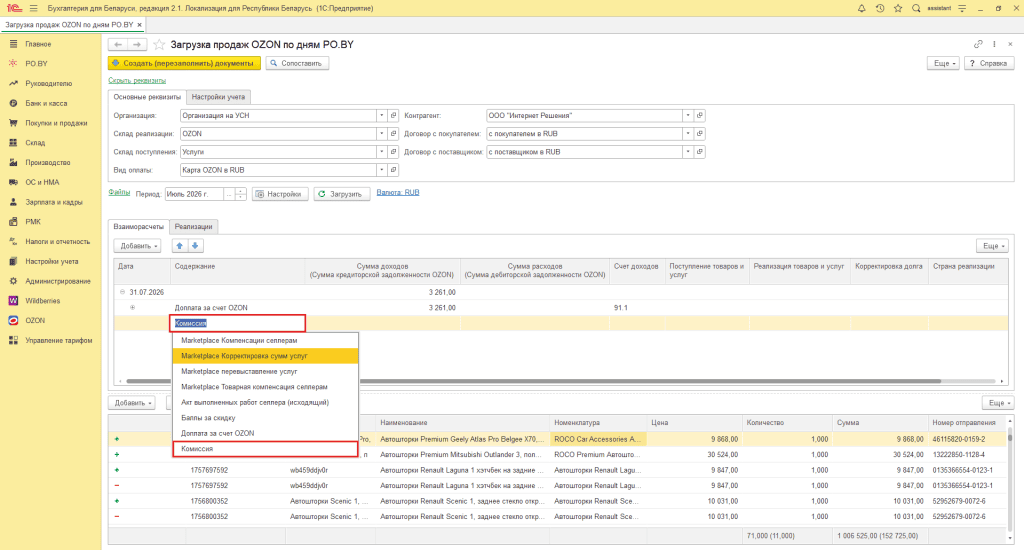Click the Период input field
This screenshot has height=550, width=1024.
195,194
